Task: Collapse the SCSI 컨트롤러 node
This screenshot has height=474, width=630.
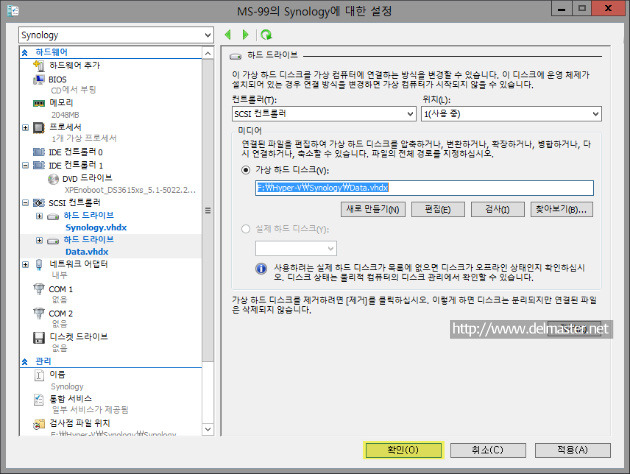Action: (x=25, y=202)
